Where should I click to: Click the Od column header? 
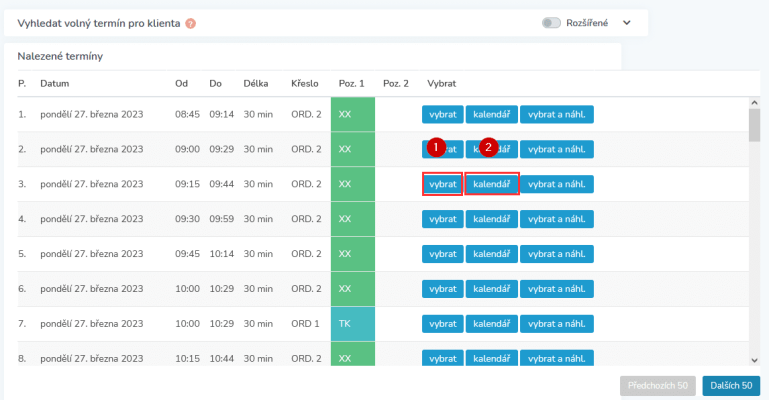(x=181, y=83)
